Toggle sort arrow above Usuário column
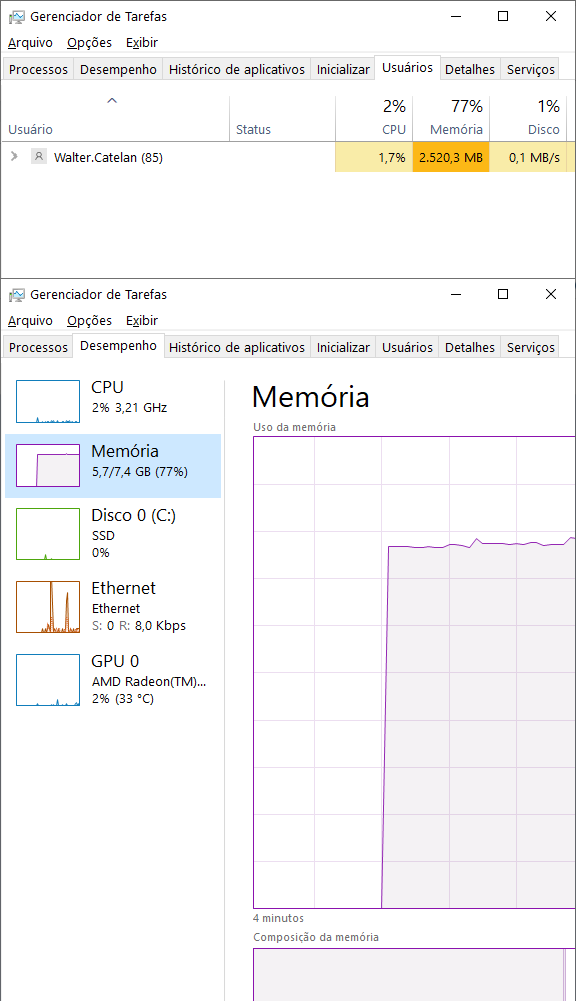This screenshot has width=576, height=1001. tap(112, 101)
